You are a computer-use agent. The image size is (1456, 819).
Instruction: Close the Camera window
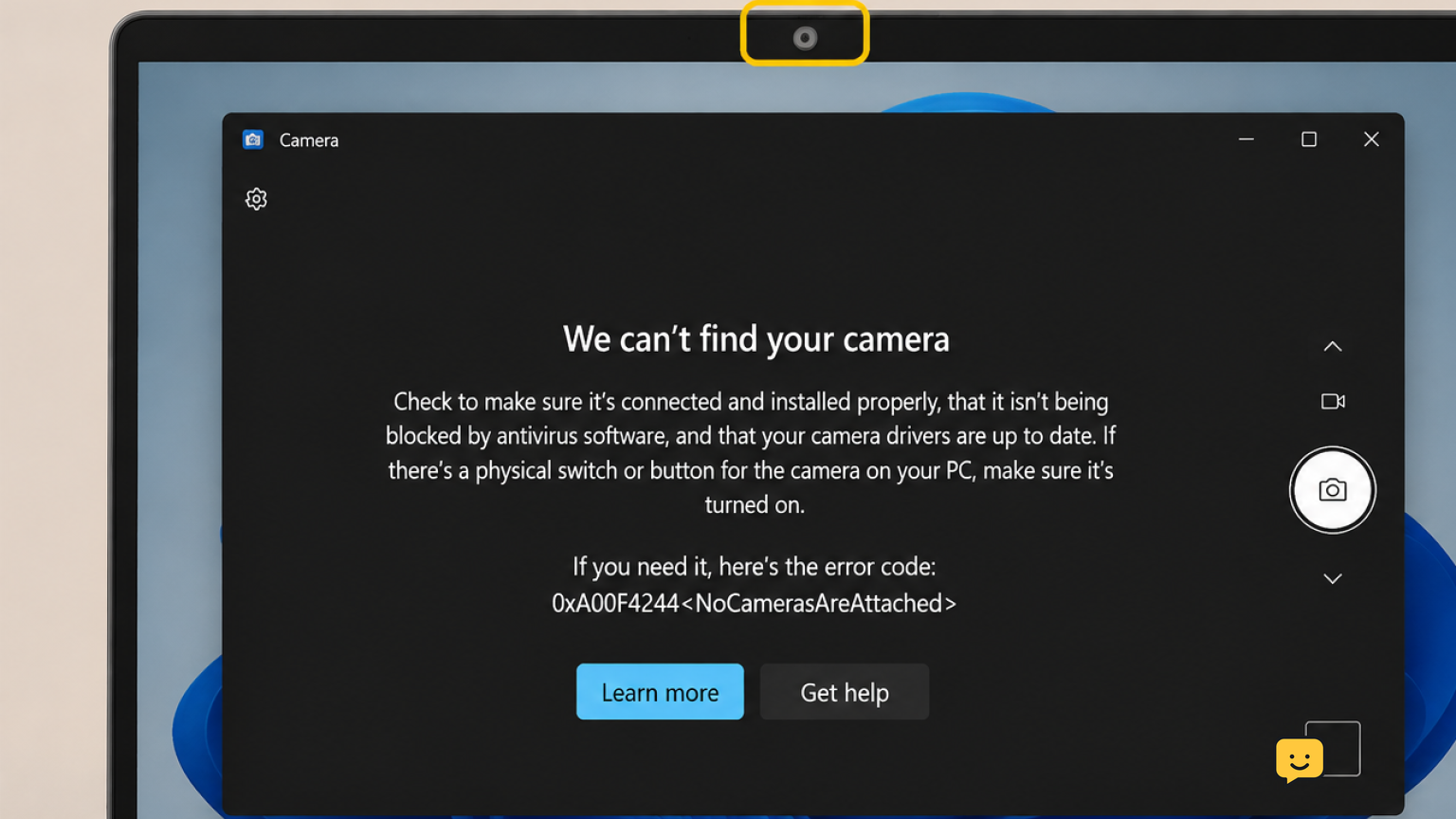(x=1371, y=139)
